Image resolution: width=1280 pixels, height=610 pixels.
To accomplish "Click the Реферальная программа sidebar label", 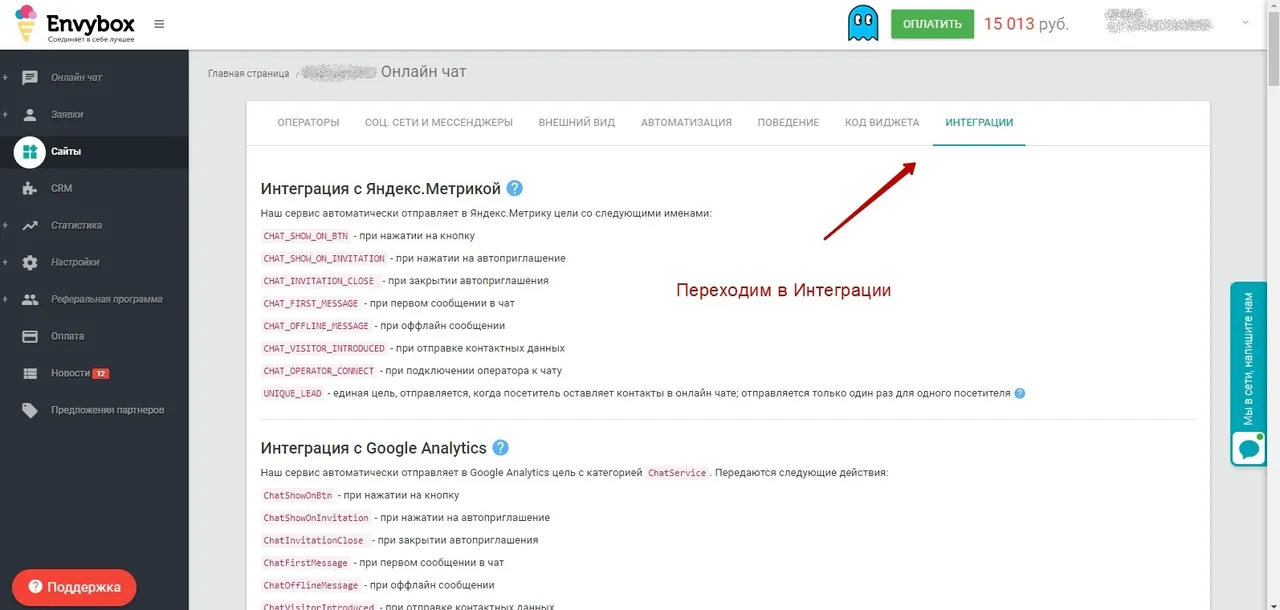I will (107, 300).
